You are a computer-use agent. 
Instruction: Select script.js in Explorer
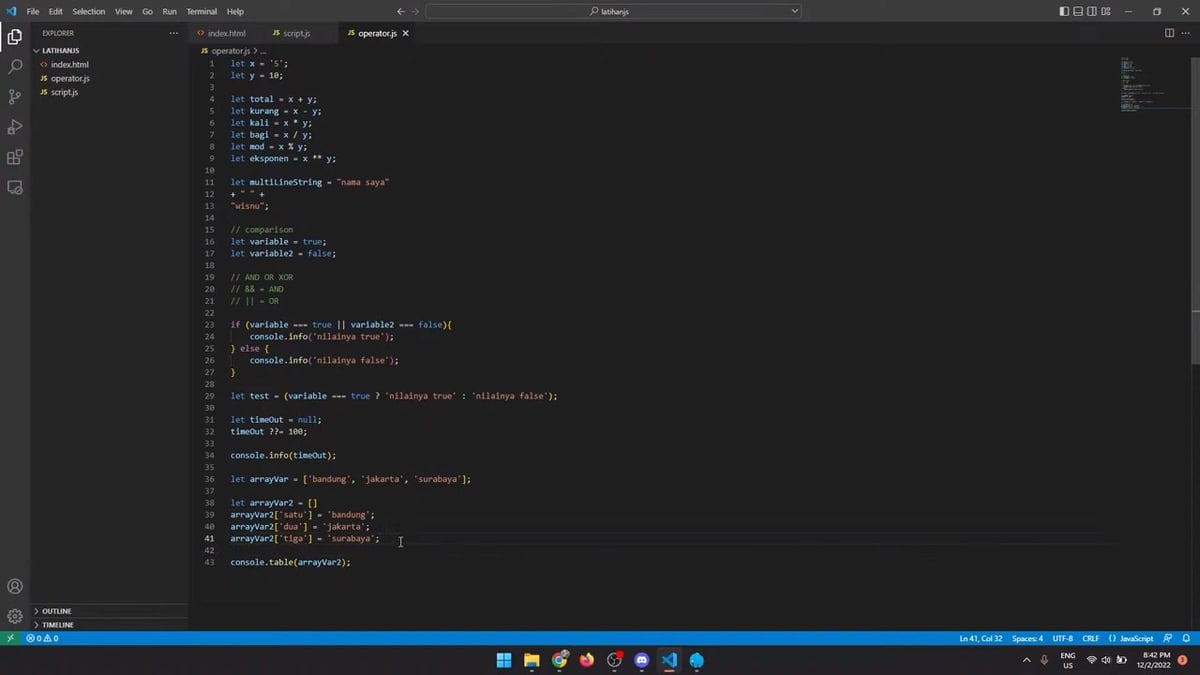click(110, 92)
